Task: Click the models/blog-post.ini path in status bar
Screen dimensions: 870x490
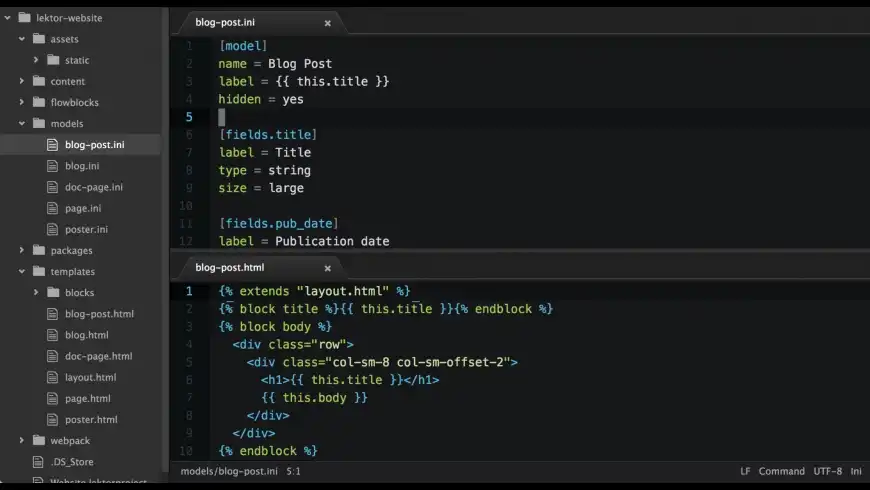Action: (x=229, y=471)
